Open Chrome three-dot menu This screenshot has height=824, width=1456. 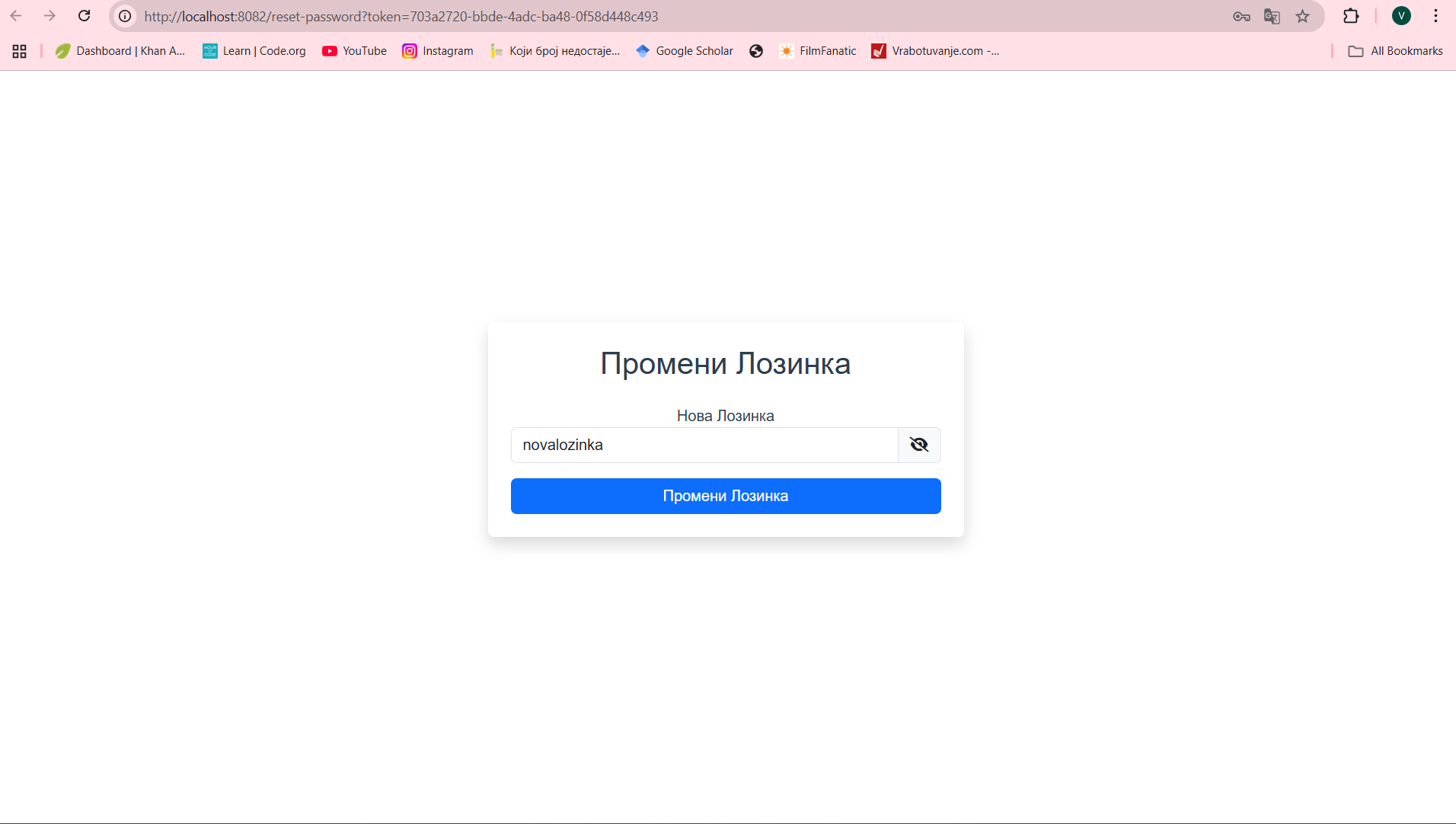click(1435, 16)
